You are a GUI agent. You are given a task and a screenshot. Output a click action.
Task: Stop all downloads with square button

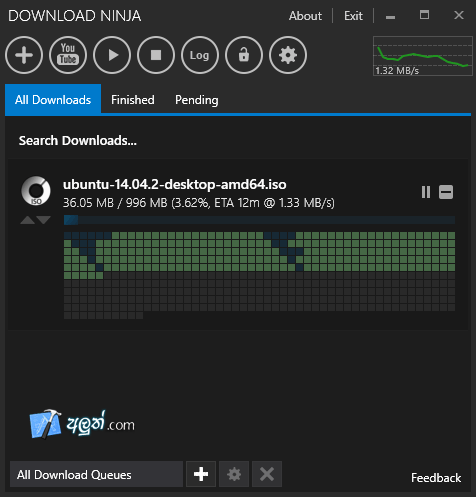pos(156,55)
